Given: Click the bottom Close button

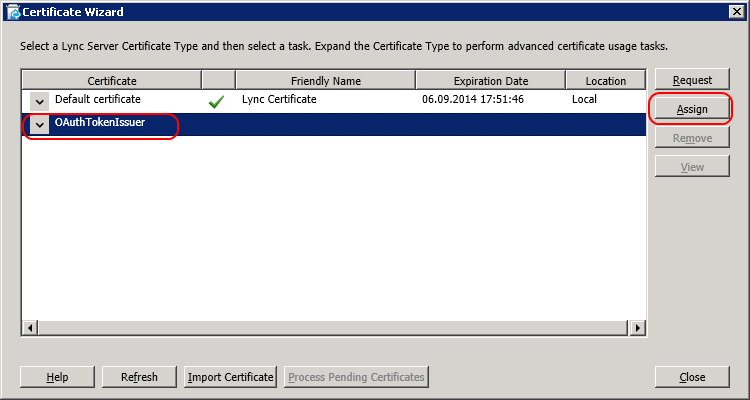Looking at the screenshot, I should tap(692, 377).
